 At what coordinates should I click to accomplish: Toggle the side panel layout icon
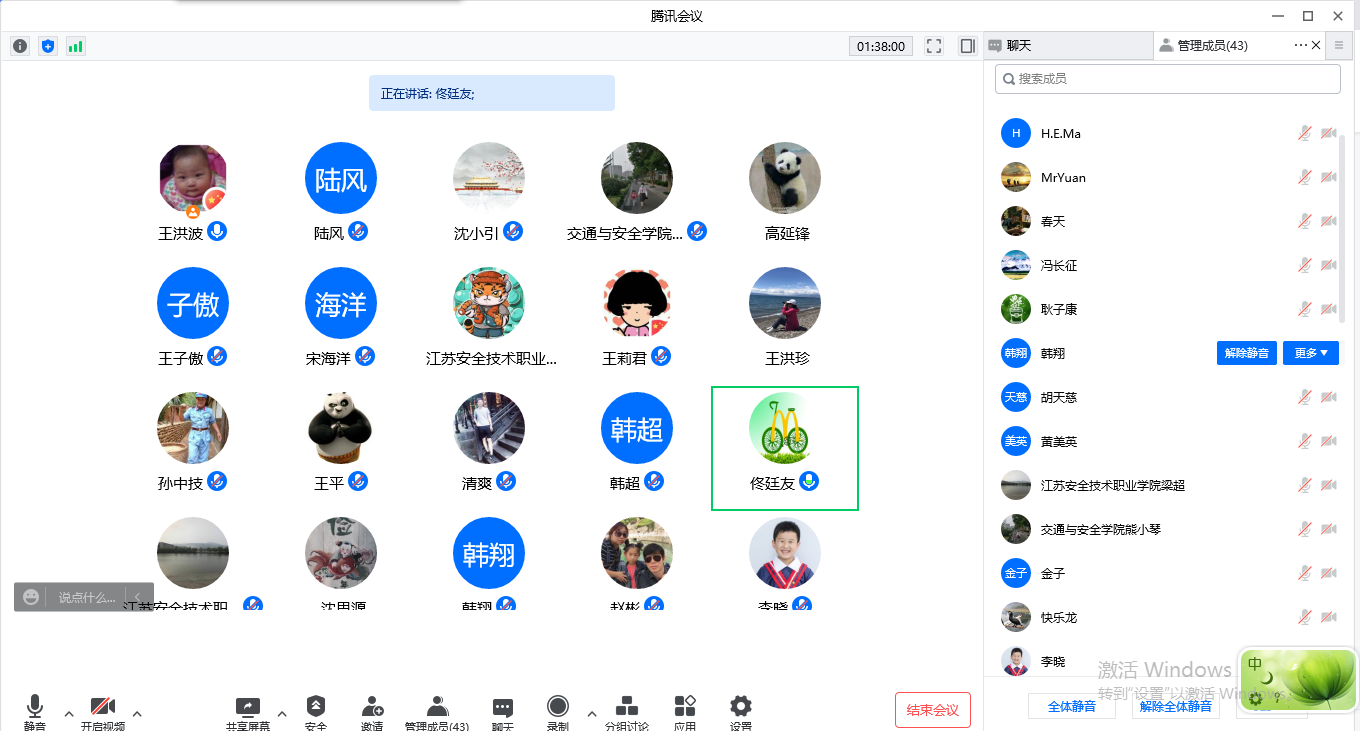[x=967, y=46]
